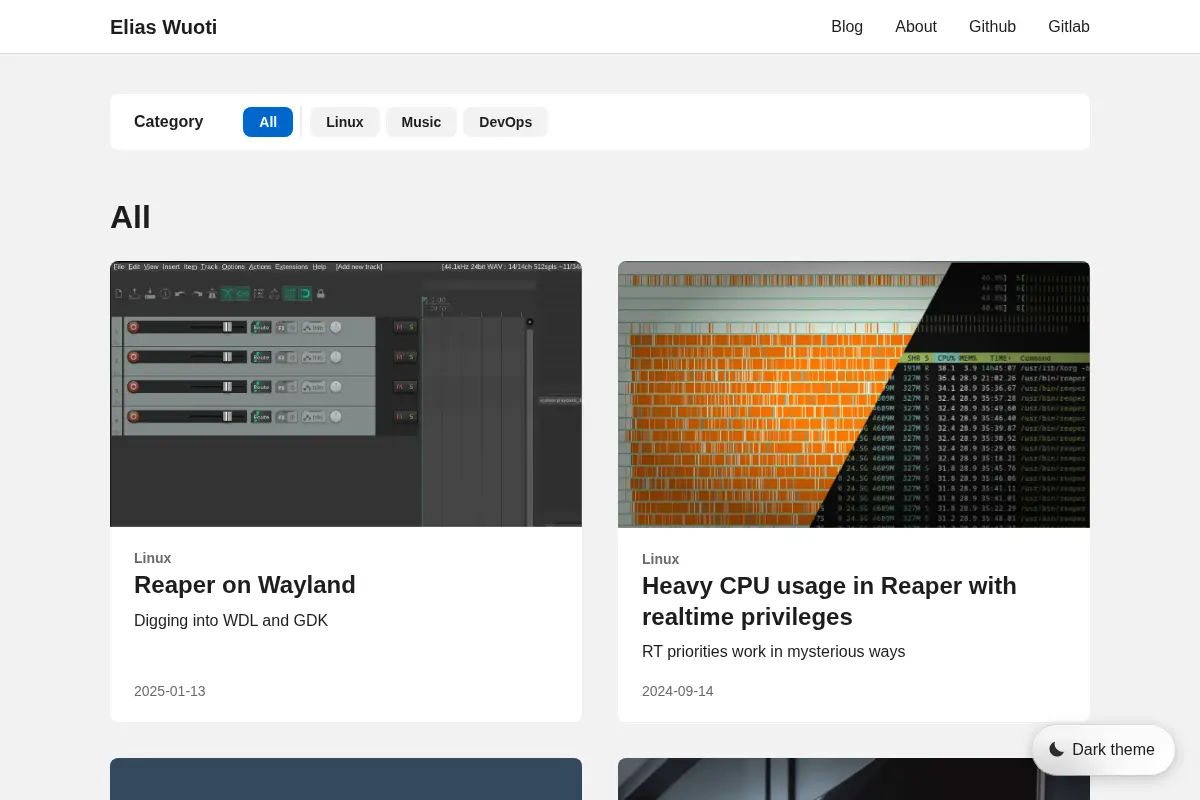
Task: Visit the Gitlab navigation link
Action: click(x=1069, y=27)
